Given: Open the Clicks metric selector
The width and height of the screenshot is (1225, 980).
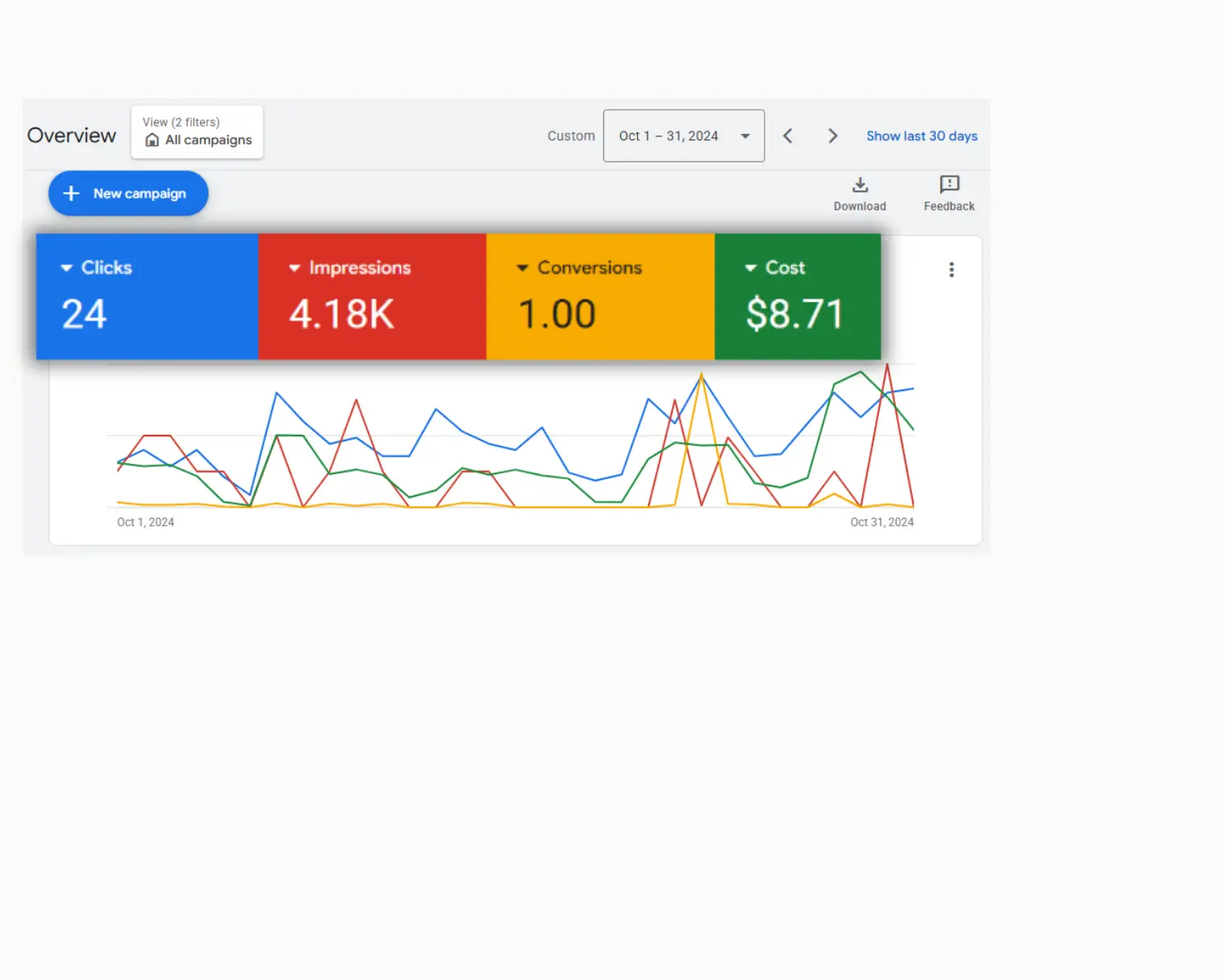Looking at the screenshot, I should pyautogui.click(x=66, y=267).
